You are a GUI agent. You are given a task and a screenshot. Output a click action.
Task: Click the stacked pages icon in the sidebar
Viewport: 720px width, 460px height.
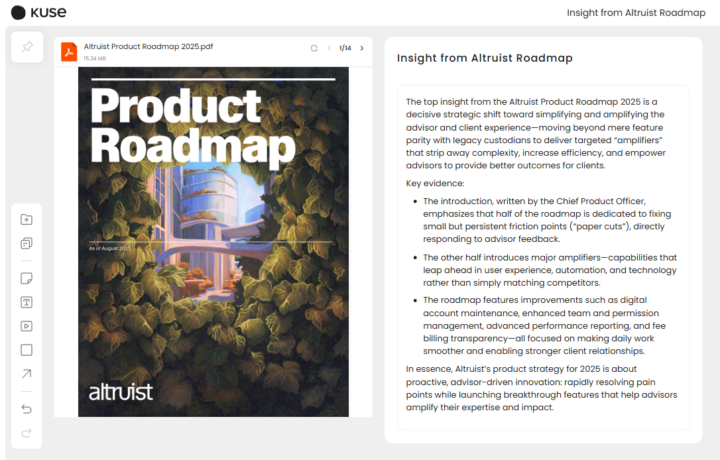coord(27,243)
